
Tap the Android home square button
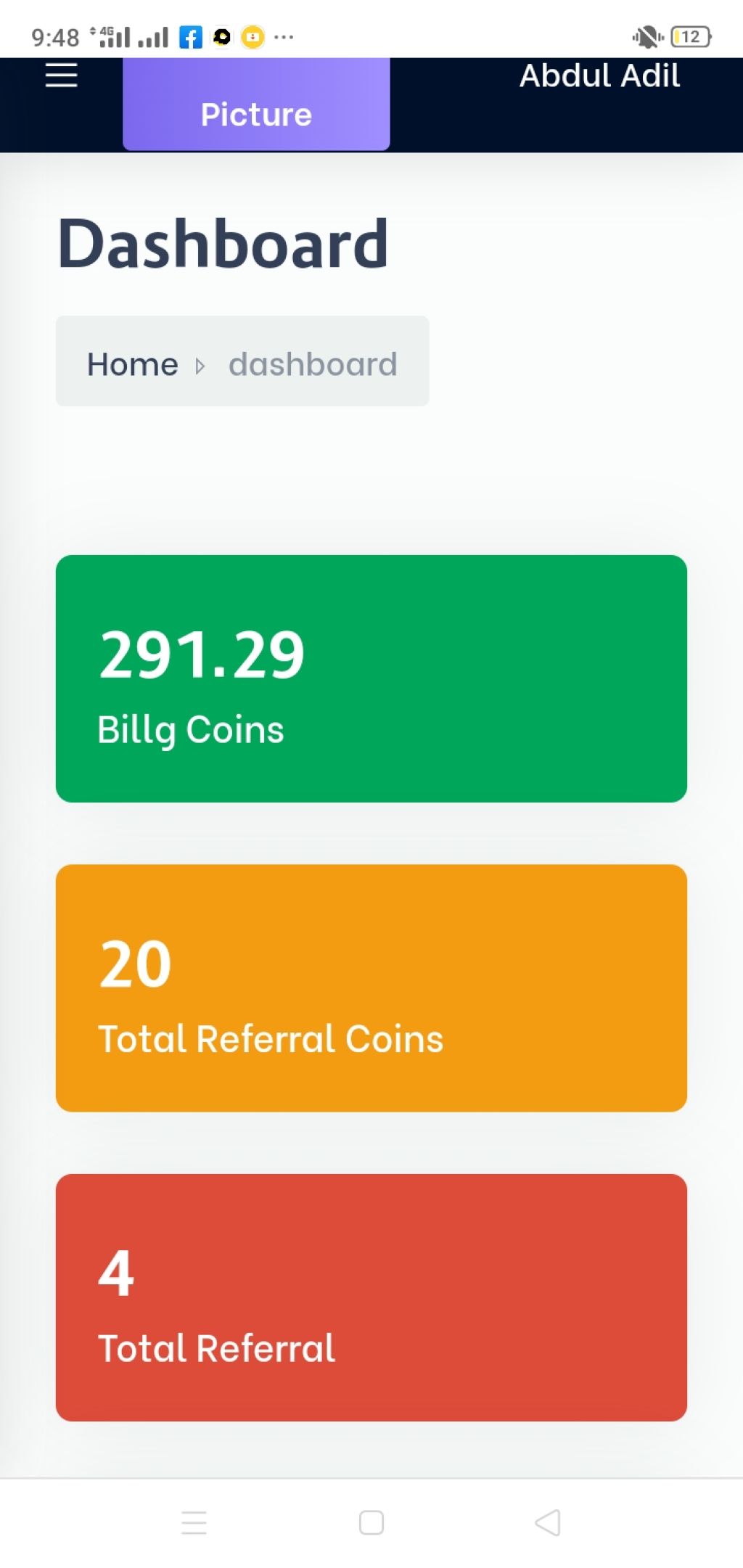pyautogui.click(x=371, y=1522)
